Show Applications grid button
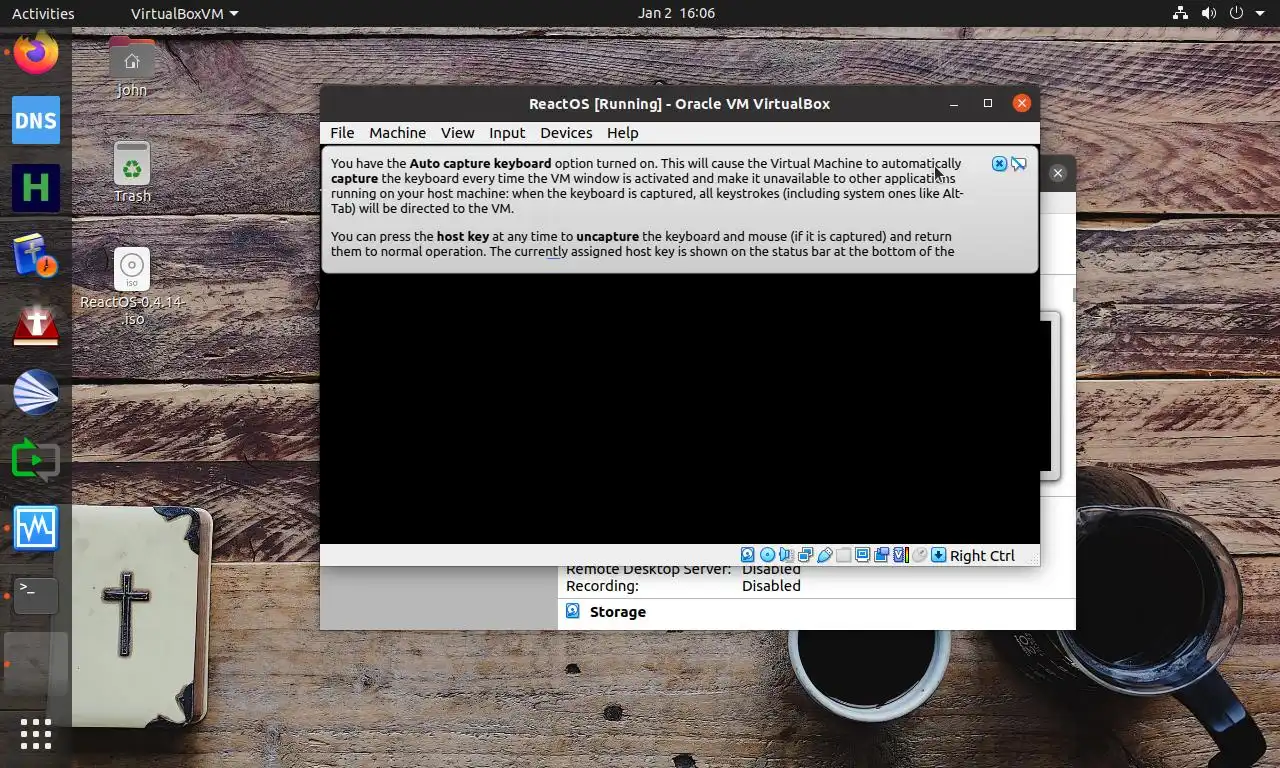This screenshot has width=1280, height=768. [36, 734]
